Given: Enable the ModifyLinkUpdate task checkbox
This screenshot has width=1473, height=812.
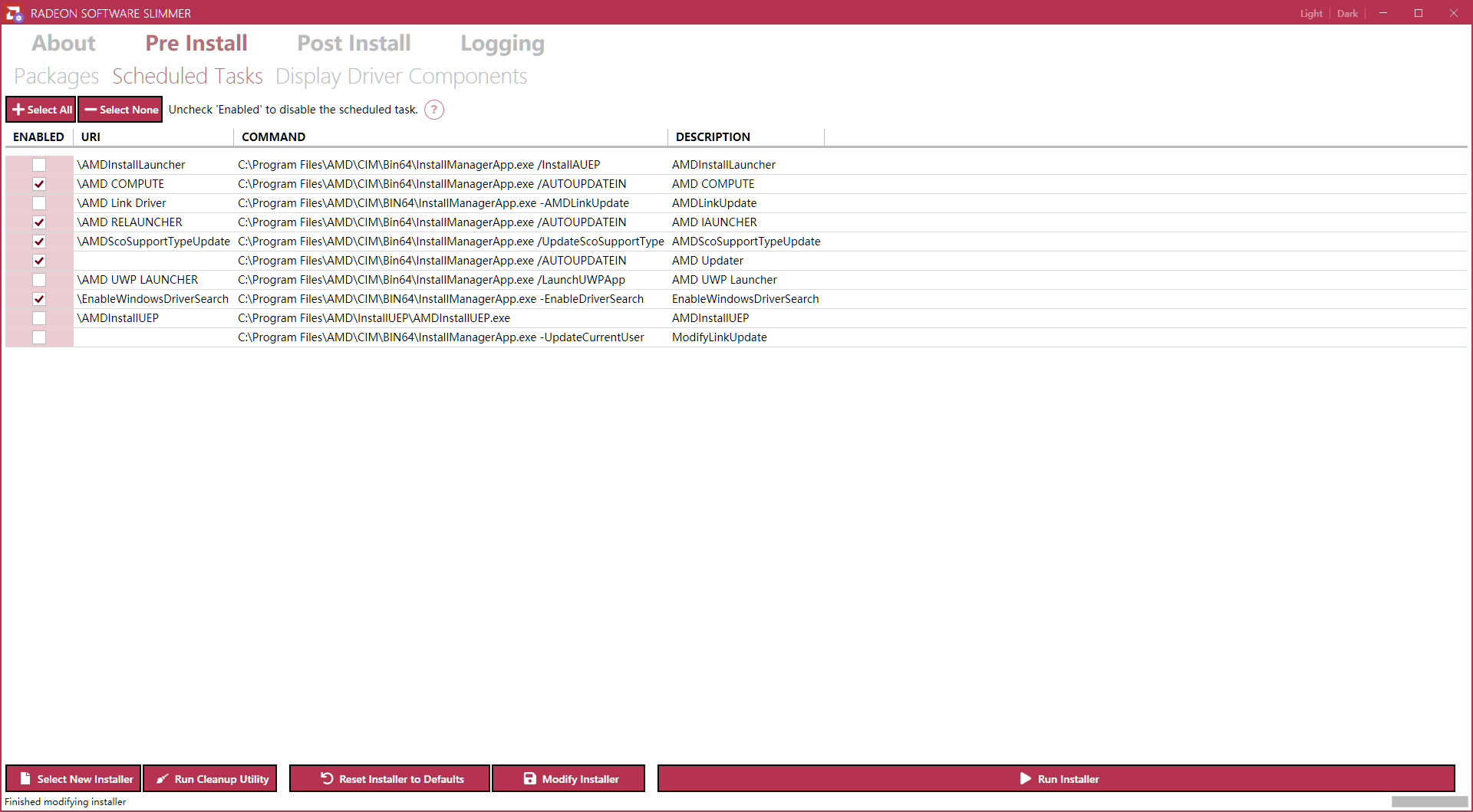Looking at the screenshot, I should tap(39, 337).
